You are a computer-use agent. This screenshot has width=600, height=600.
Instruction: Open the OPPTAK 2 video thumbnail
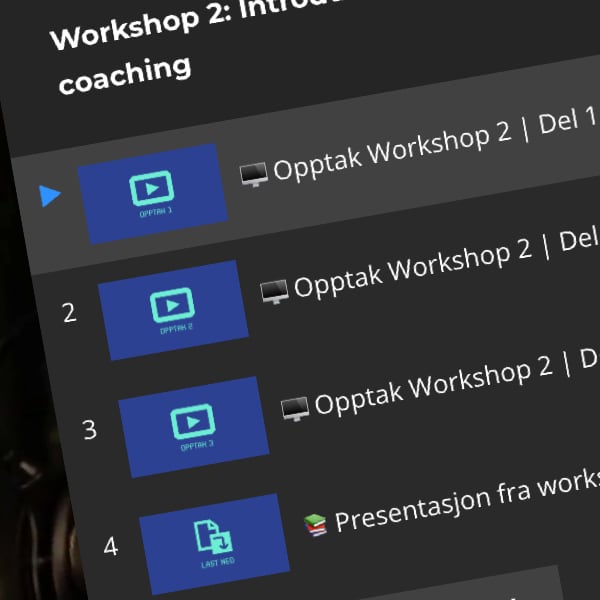tap(173, 310)
